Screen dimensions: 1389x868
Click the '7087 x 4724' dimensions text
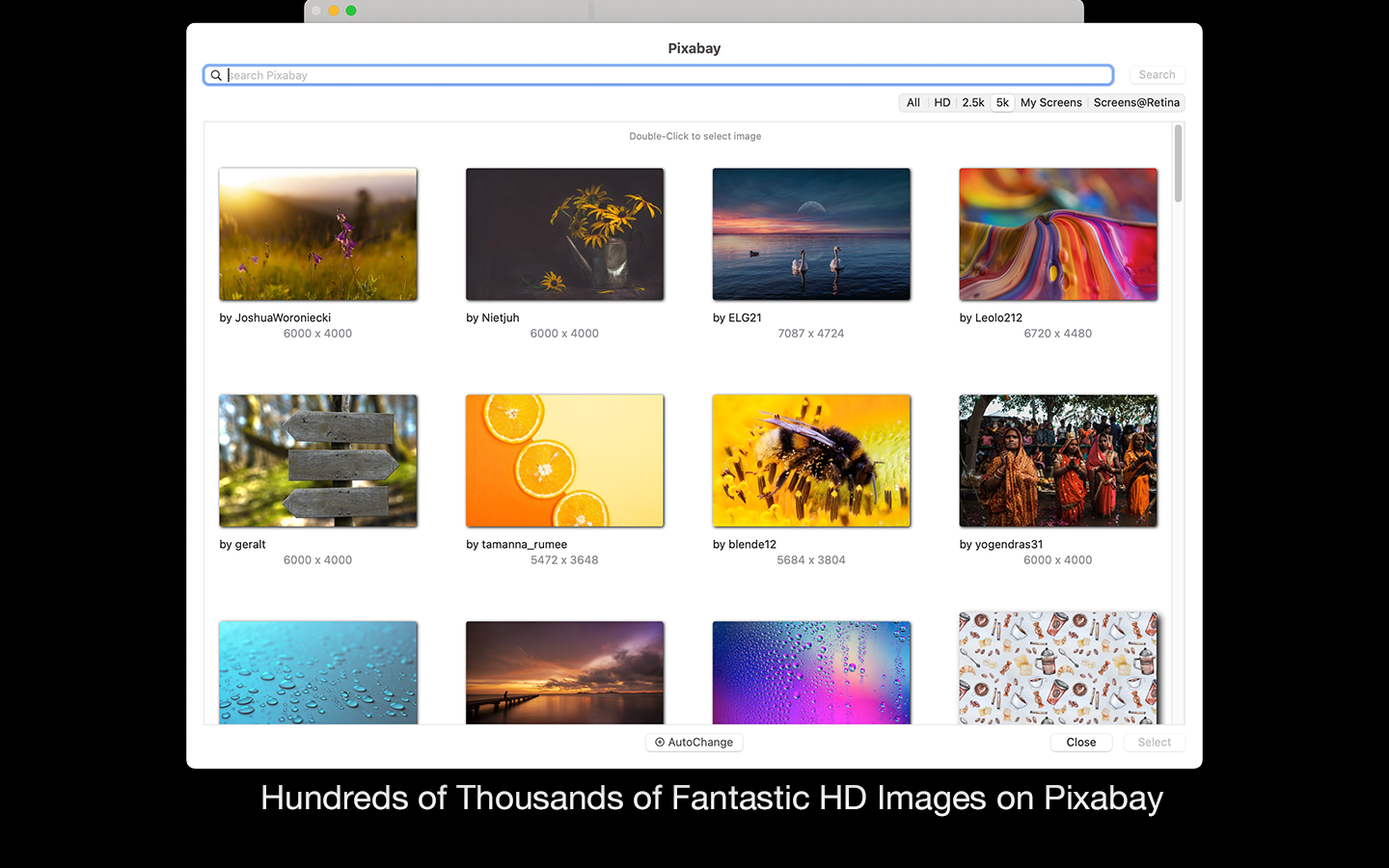(x=811, y=334)
